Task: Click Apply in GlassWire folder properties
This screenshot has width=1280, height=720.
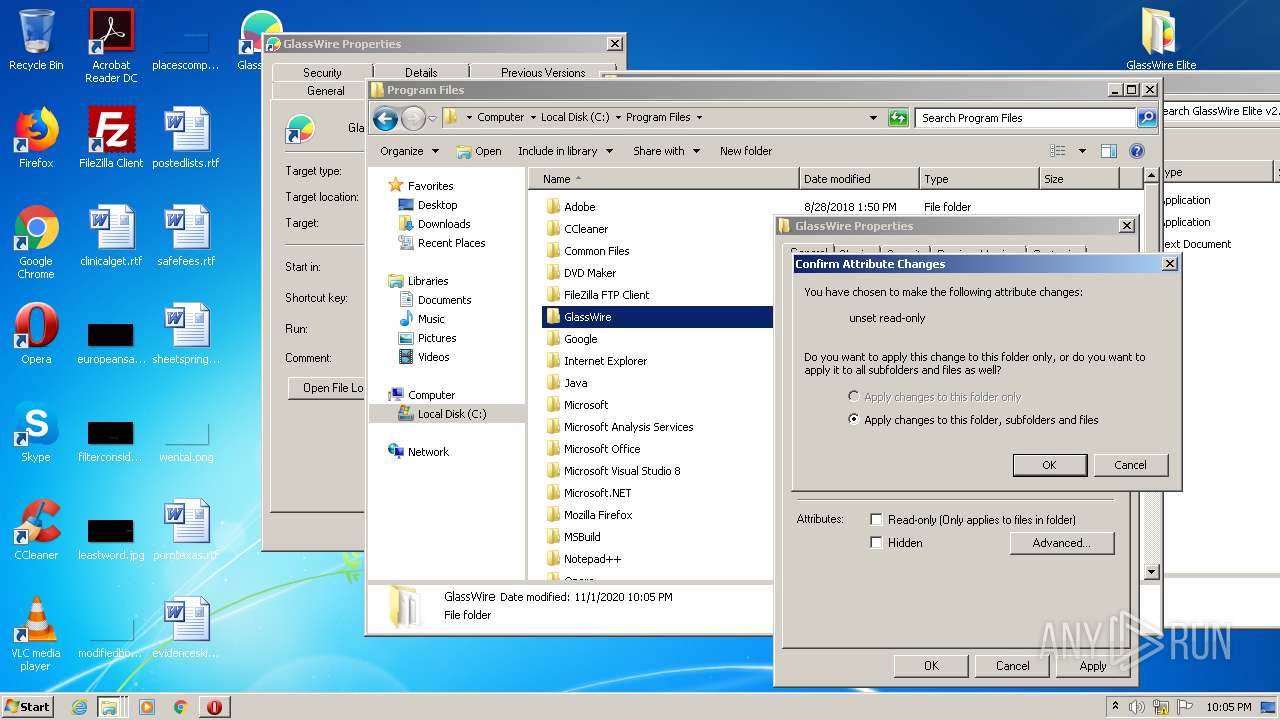Action: [x=1093, y=666]
